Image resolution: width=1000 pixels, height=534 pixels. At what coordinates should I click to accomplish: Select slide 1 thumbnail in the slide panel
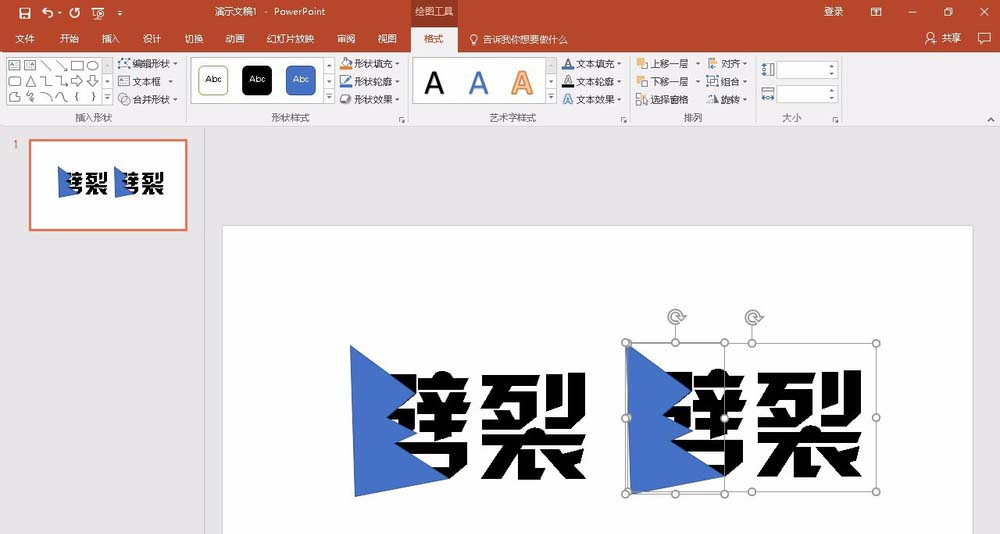point(108,185)
